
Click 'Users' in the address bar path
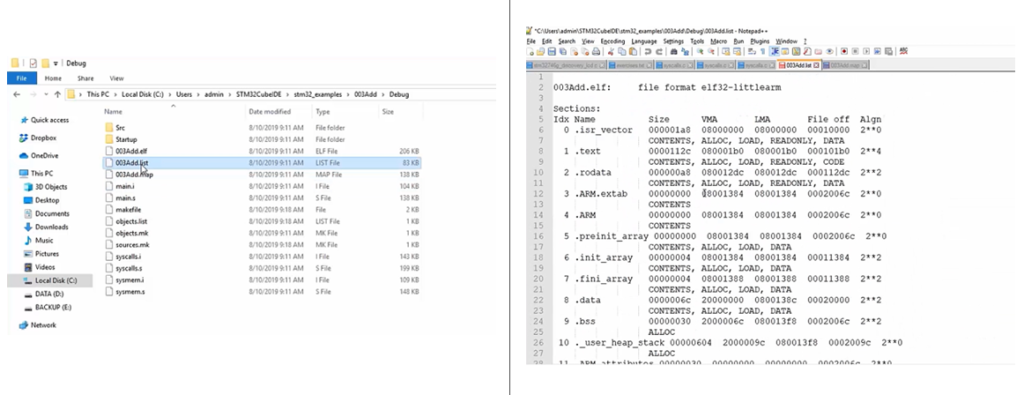184,95
